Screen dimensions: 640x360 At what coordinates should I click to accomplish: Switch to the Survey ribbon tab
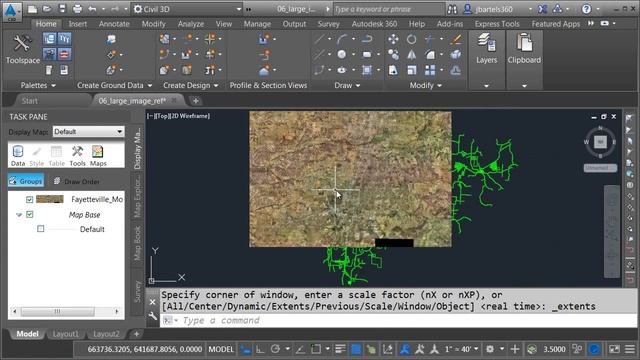pyautogui.click(x=329, y=24)
